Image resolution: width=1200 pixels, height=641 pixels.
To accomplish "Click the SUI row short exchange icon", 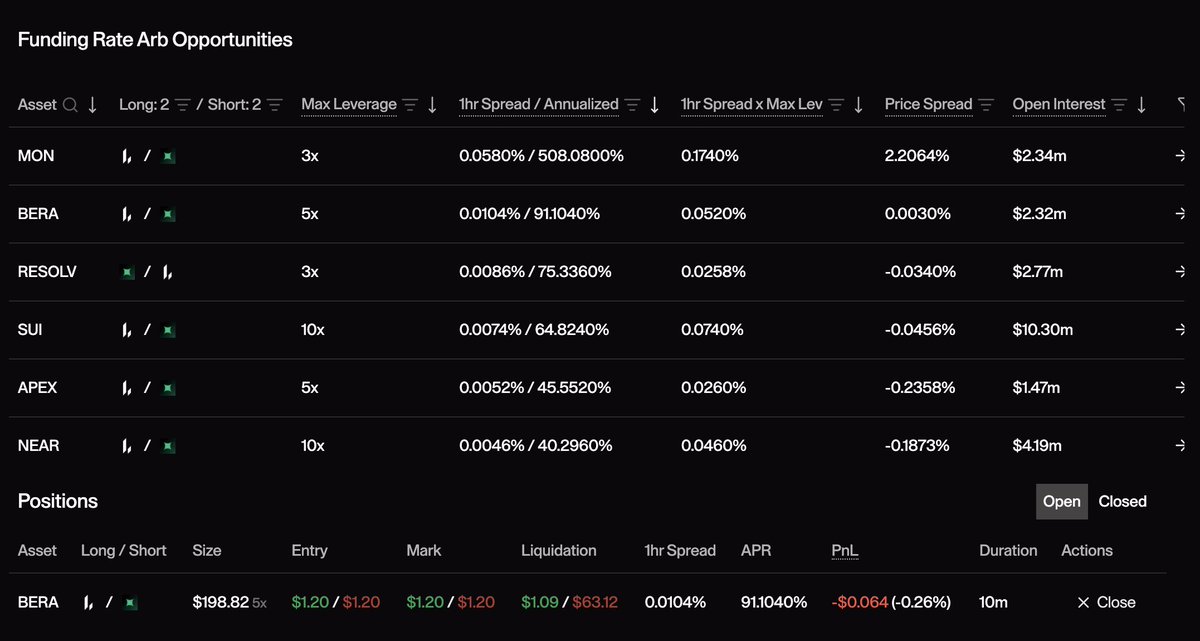I will tap(169, 330).
